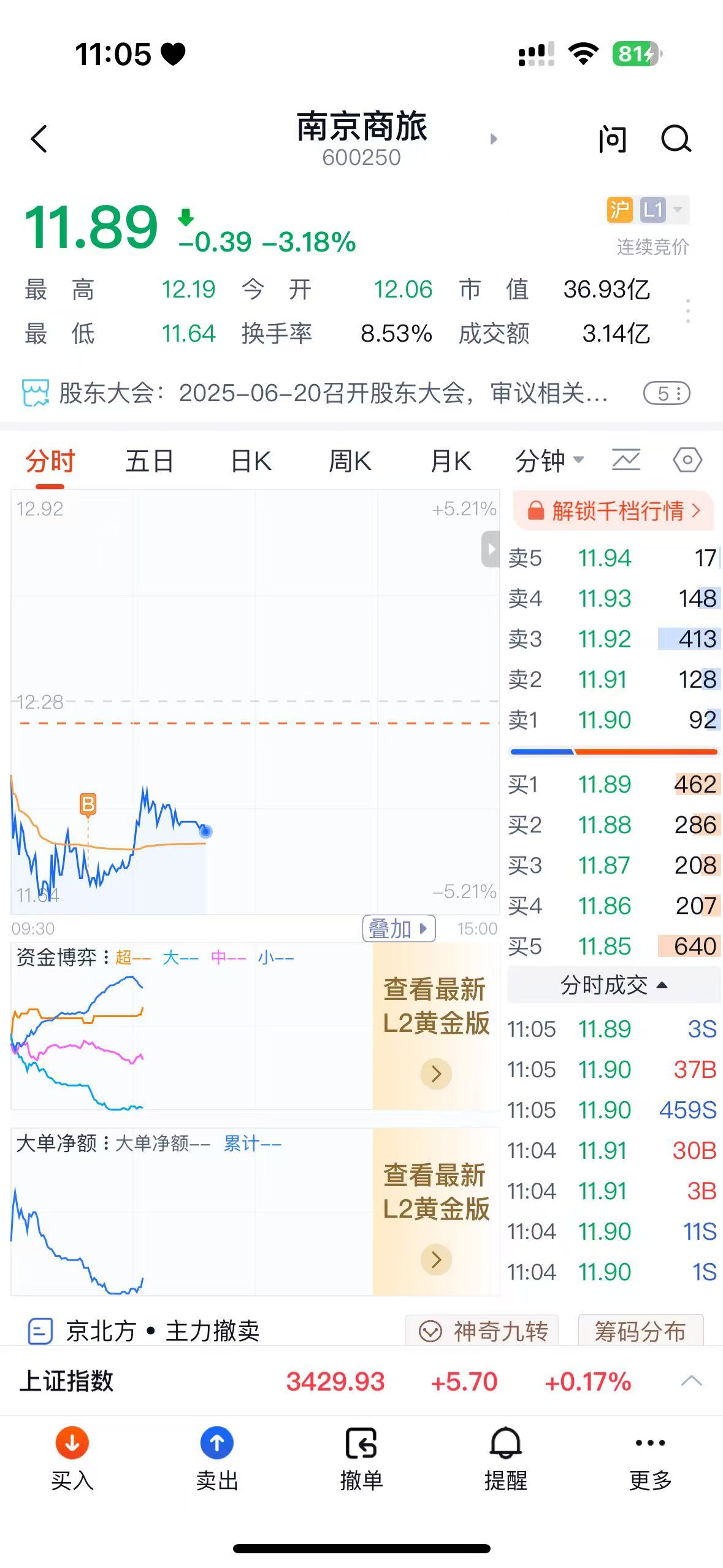723x1568 pixels.
Task: Open the 大单净额 L2黄金版 arrow button
Action: (436, 1259)
